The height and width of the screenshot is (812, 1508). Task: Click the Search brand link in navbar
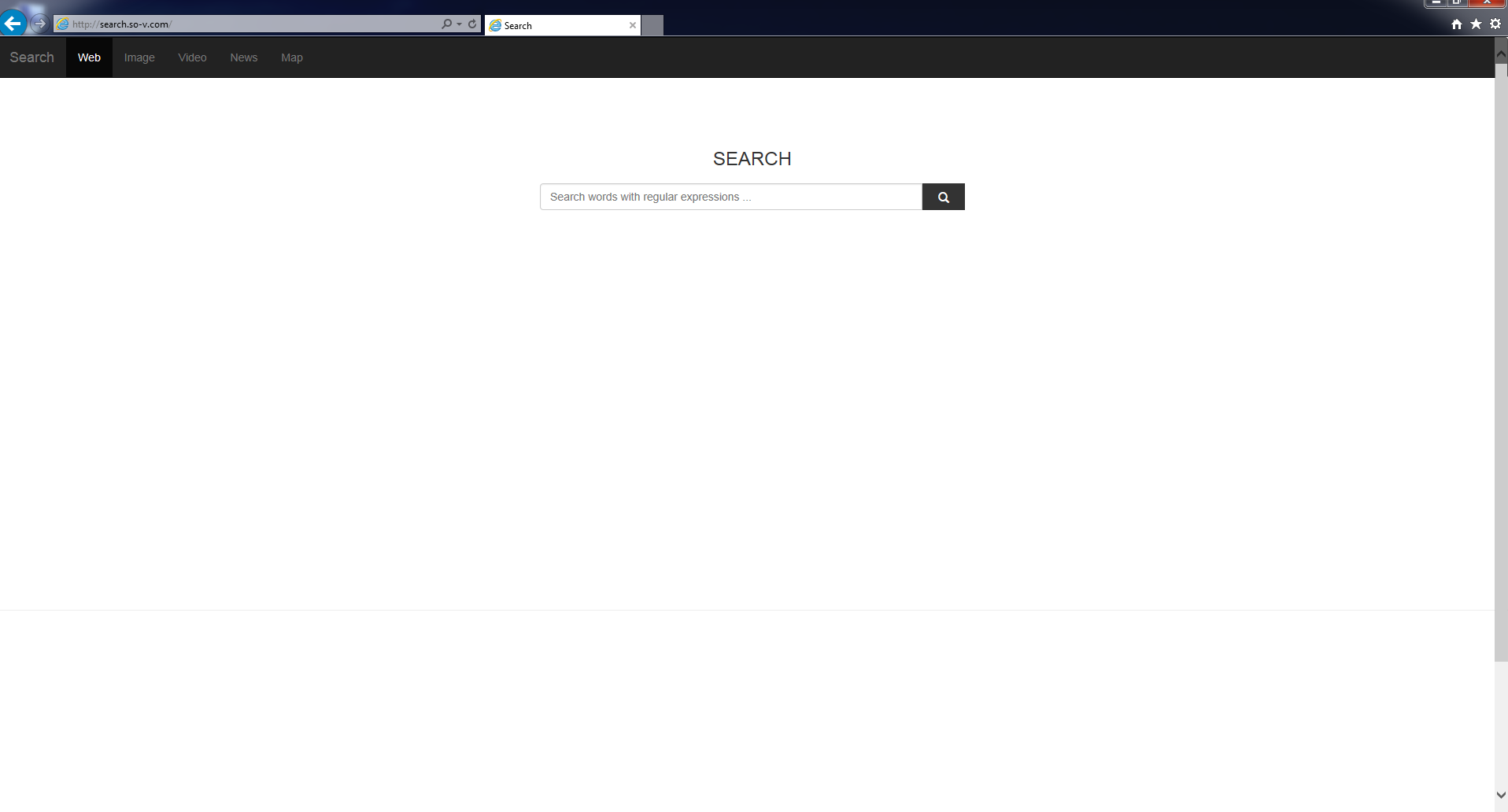[x=32, y=57]
